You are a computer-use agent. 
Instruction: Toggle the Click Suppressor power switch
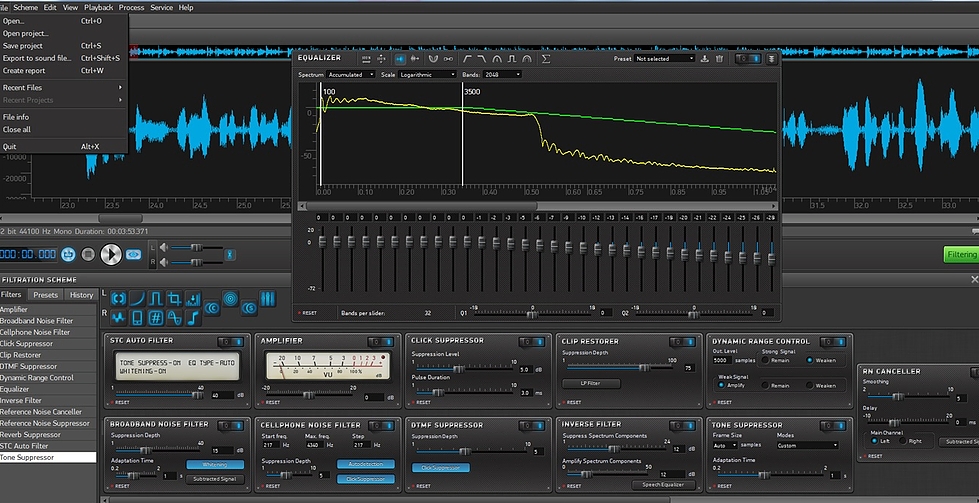(x=531, y=341)
